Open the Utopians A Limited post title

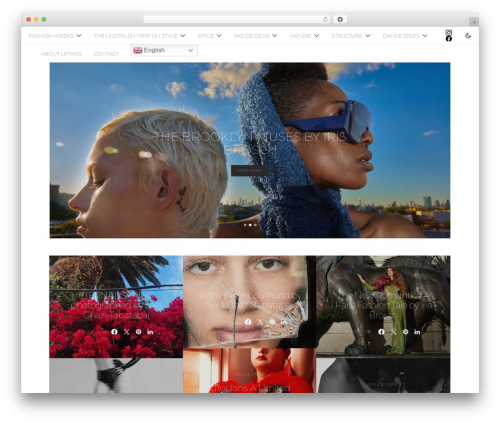click(250, 388)
